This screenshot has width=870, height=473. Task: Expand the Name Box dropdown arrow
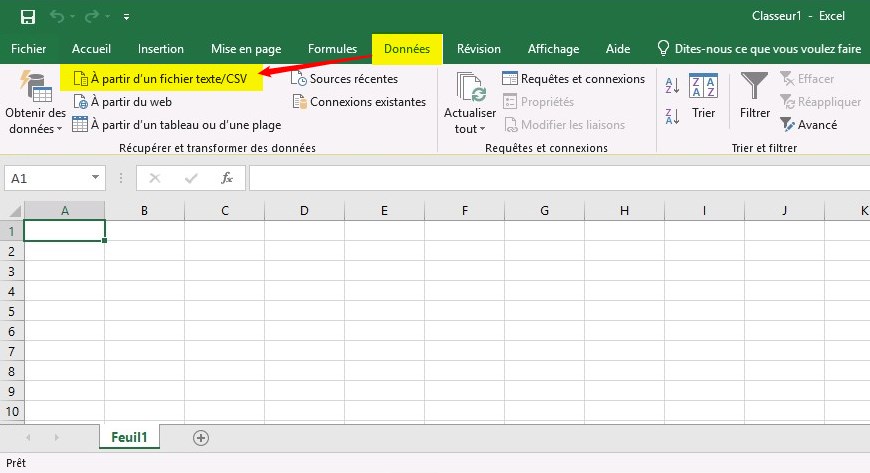coord(96,178)
